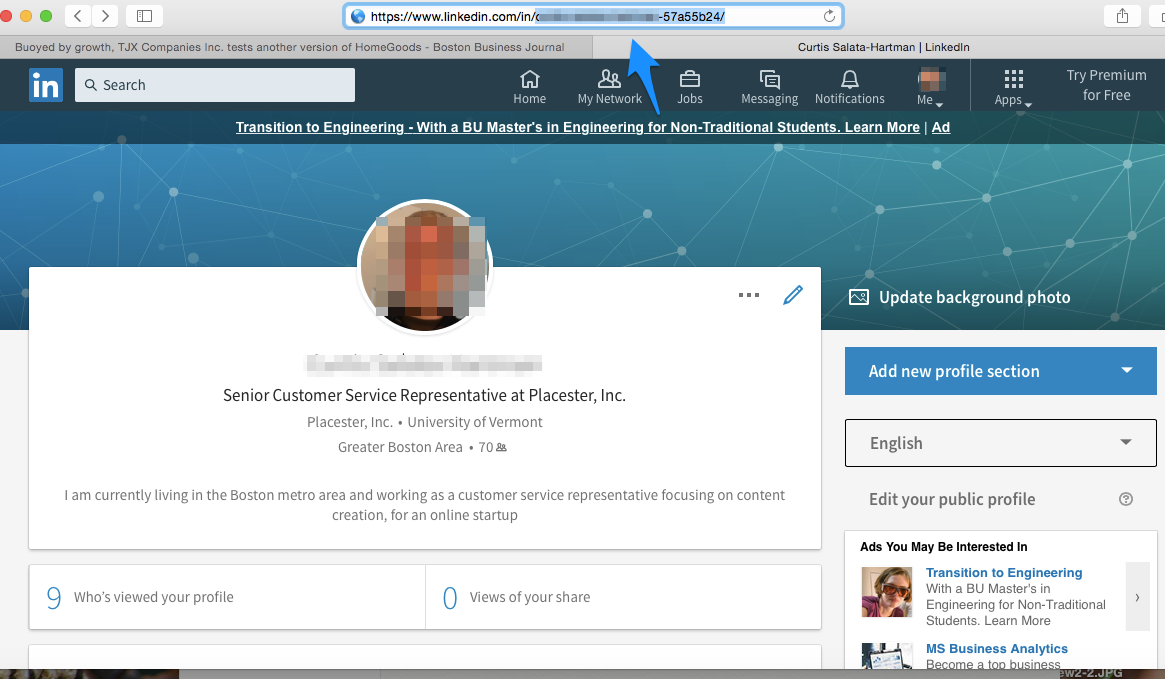
Task: Click Edit your public profile
Action: click(952, 499)
